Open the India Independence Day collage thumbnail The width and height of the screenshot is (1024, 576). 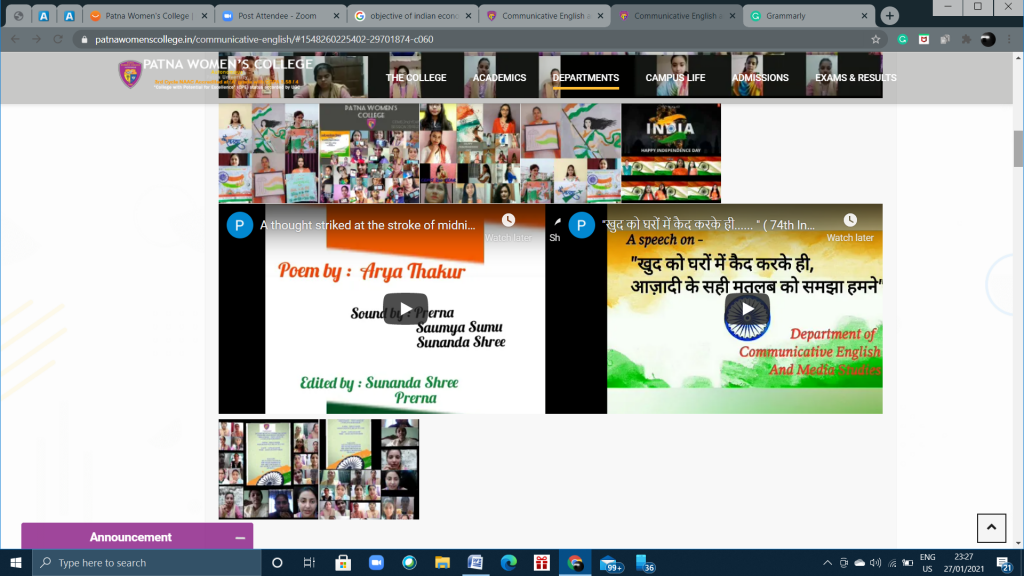pos(670,153)
